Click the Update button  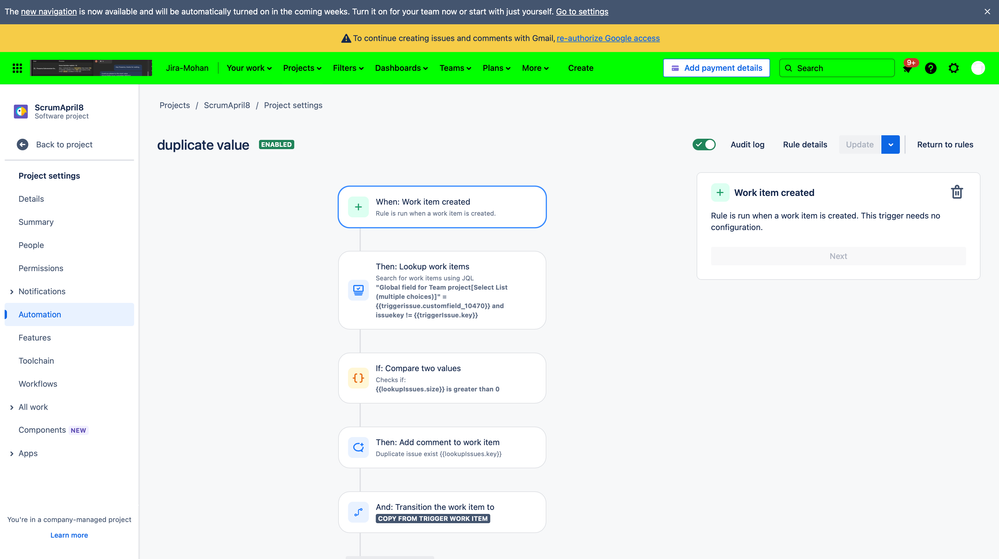tap(859, 145)
